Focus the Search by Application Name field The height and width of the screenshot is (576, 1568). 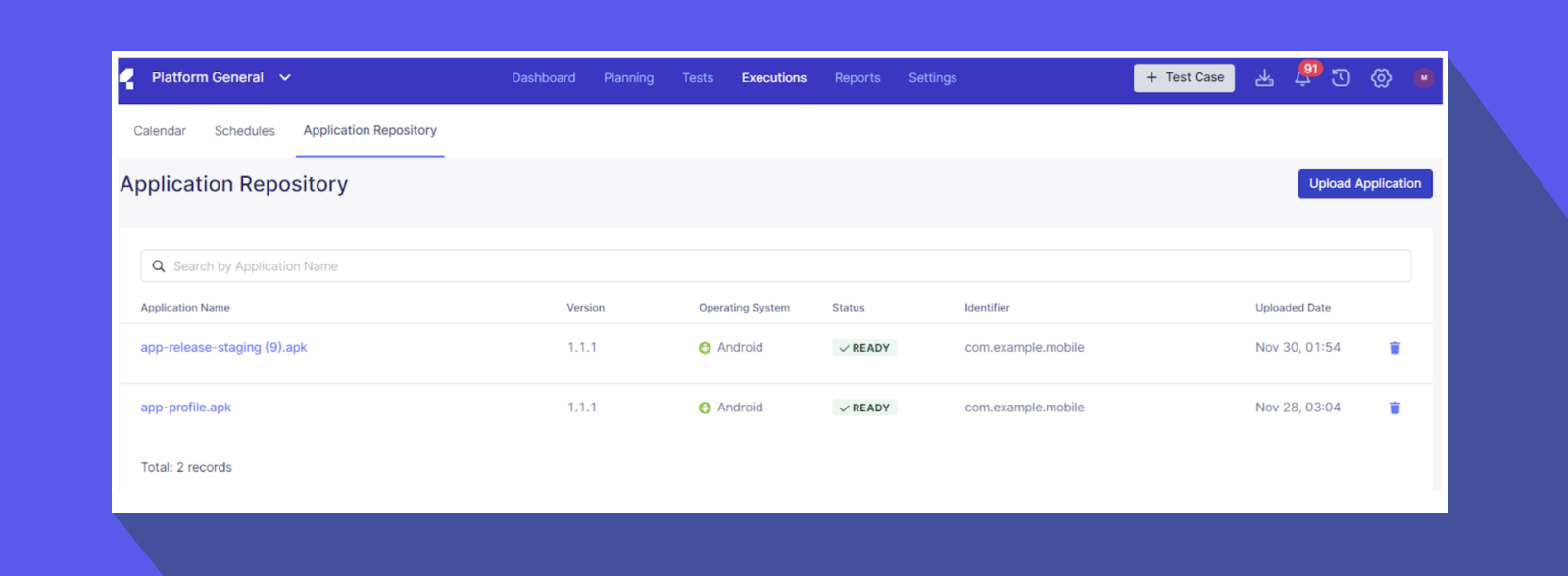click(775, 265)
